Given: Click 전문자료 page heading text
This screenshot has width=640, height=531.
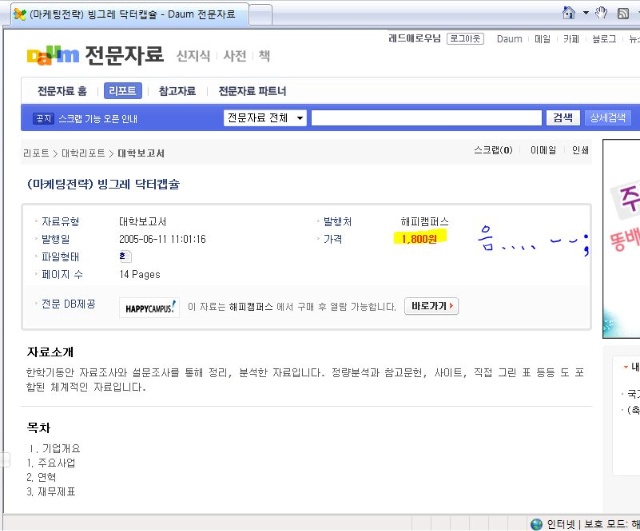Looking at the screenshot, I should [x=124, y=56].
